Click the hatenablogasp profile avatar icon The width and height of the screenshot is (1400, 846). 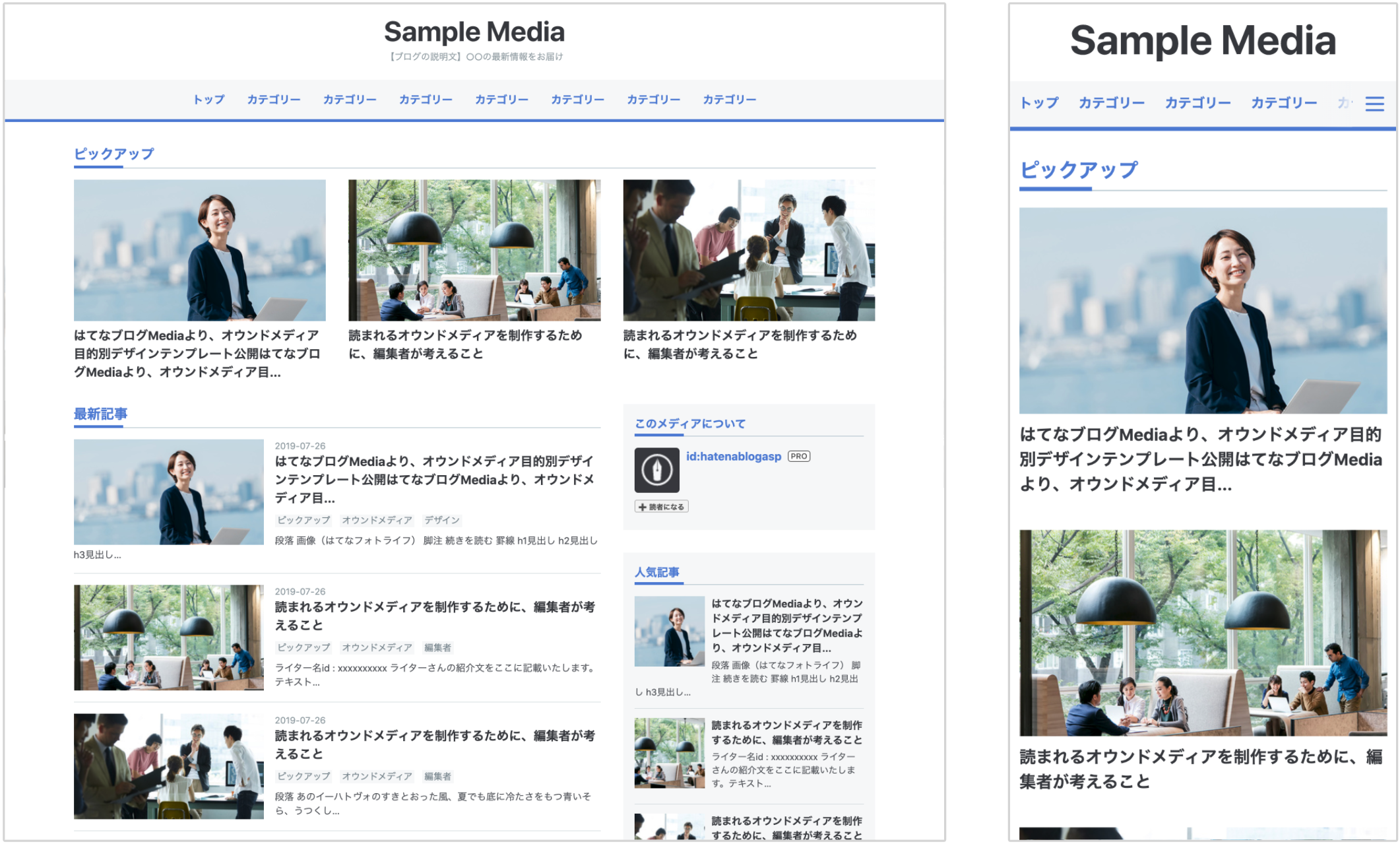(656, 470)
